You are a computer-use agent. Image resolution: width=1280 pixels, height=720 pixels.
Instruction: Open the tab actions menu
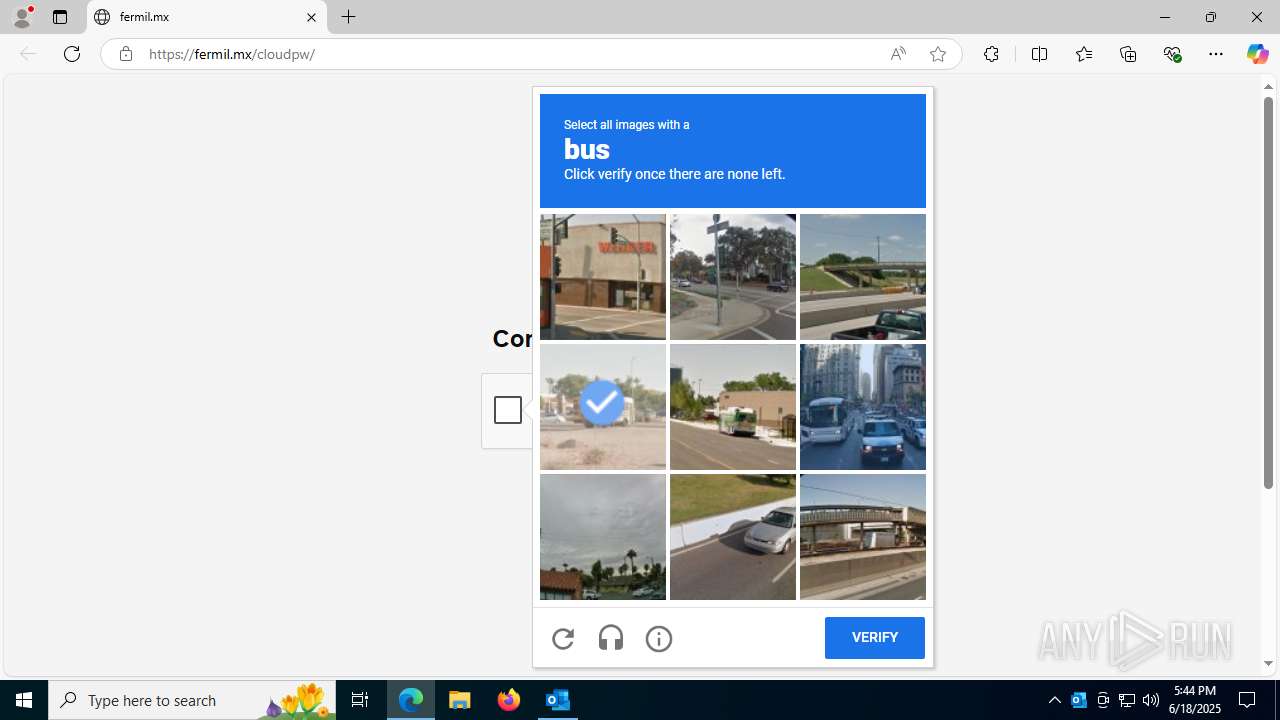tap(60, 17)
